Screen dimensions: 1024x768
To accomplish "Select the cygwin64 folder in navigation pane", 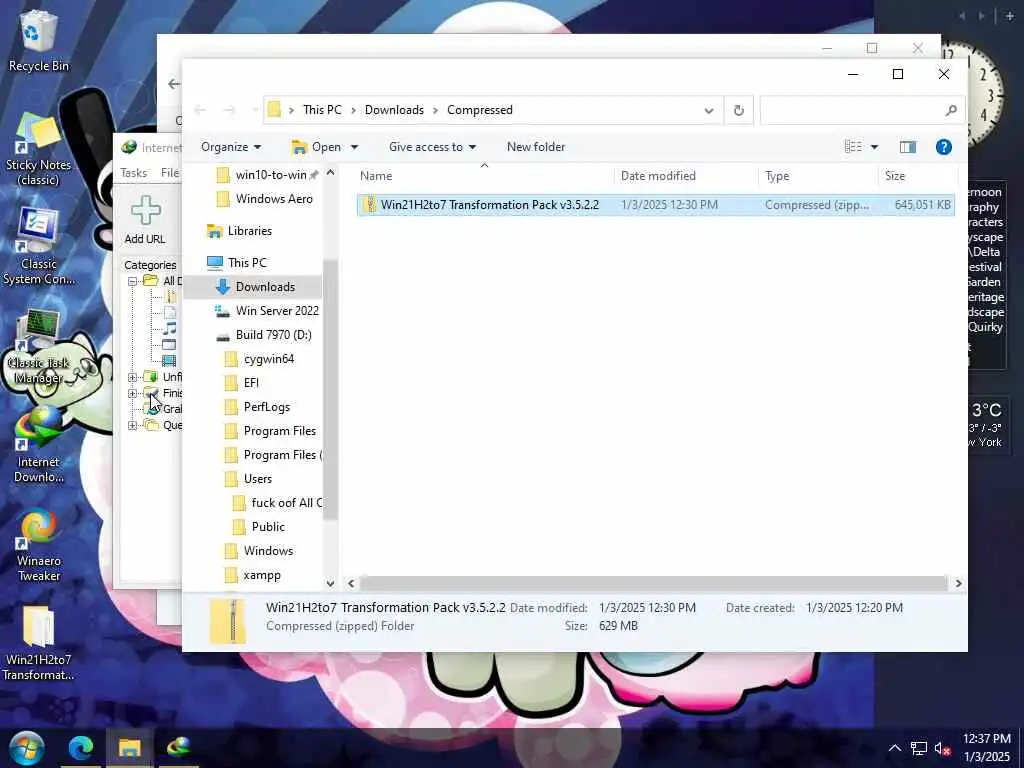I will (260, 359).
